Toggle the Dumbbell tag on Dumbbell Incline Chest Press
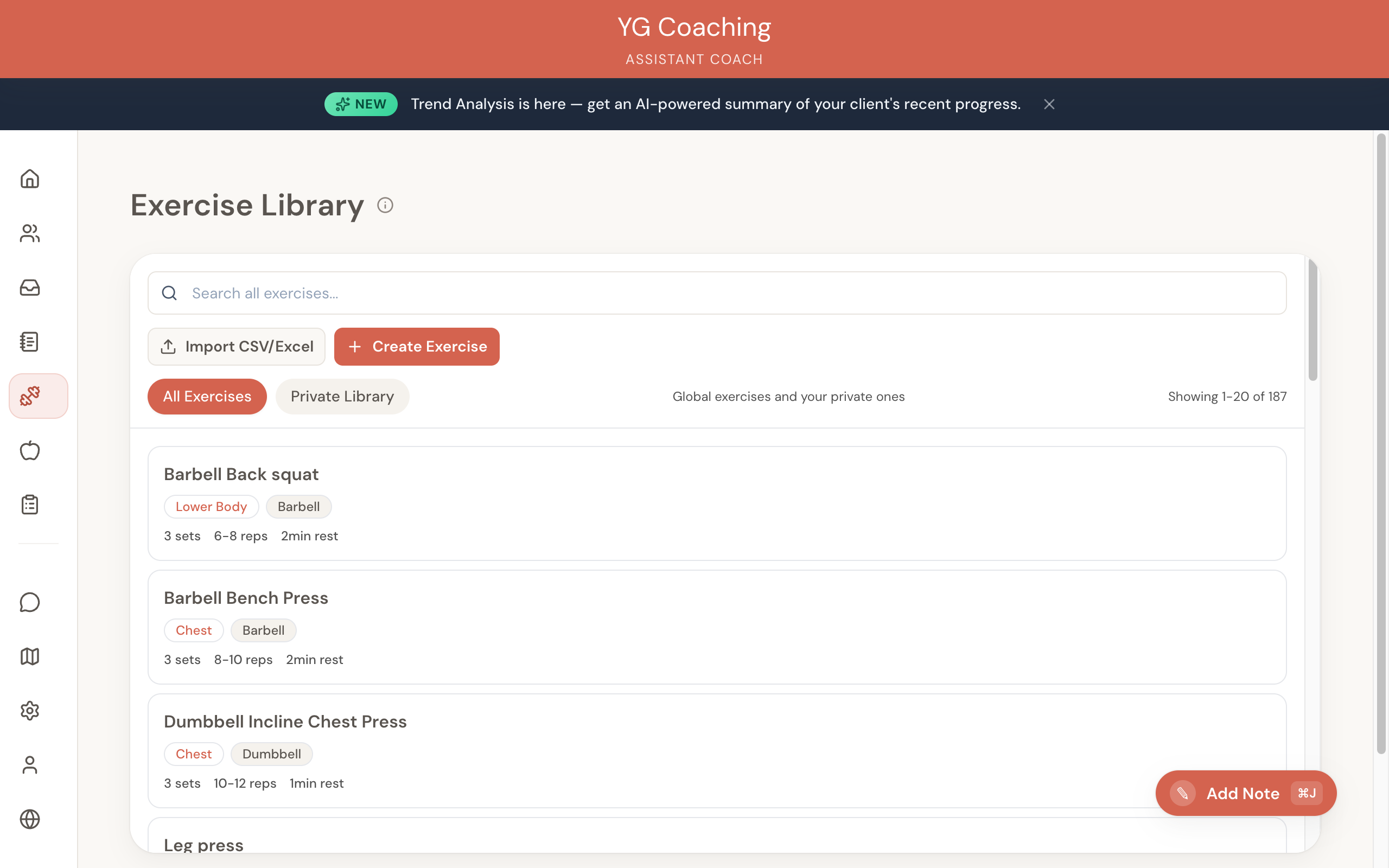This screenshot has width=1389, height=868. [271, 754]
